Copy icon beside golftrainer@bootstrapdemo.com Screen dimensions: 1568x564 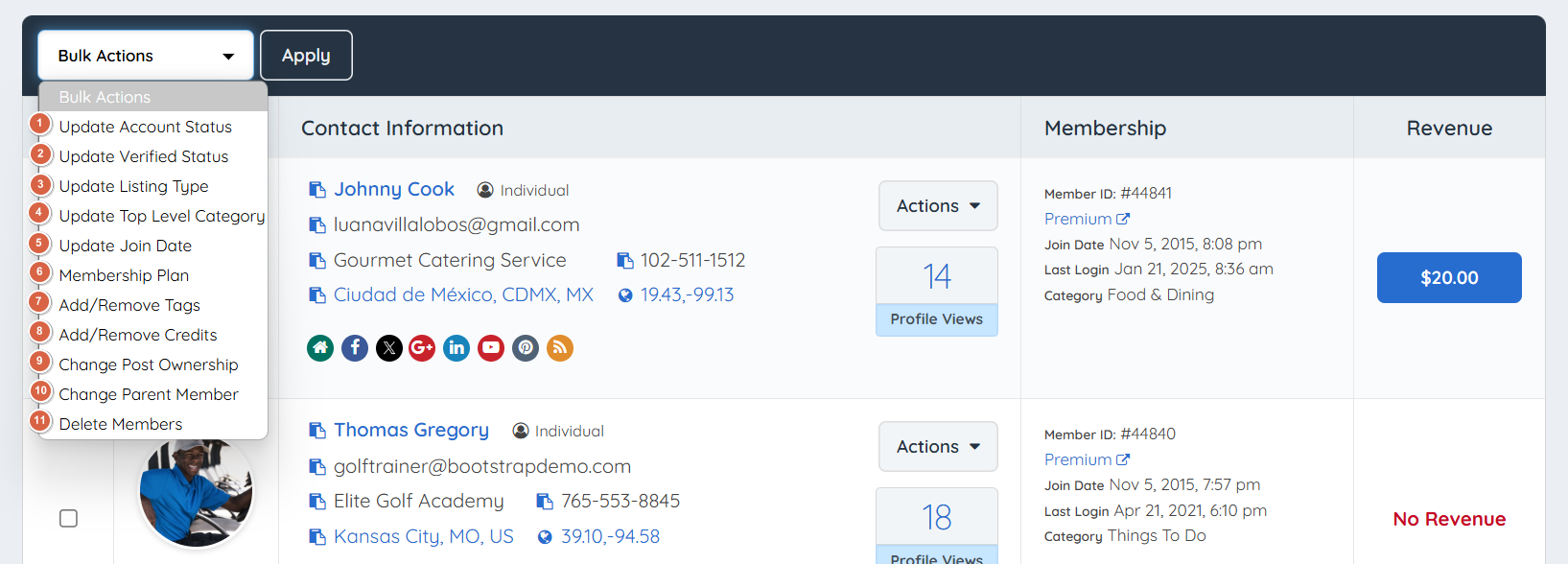click(x=317, y=467)
